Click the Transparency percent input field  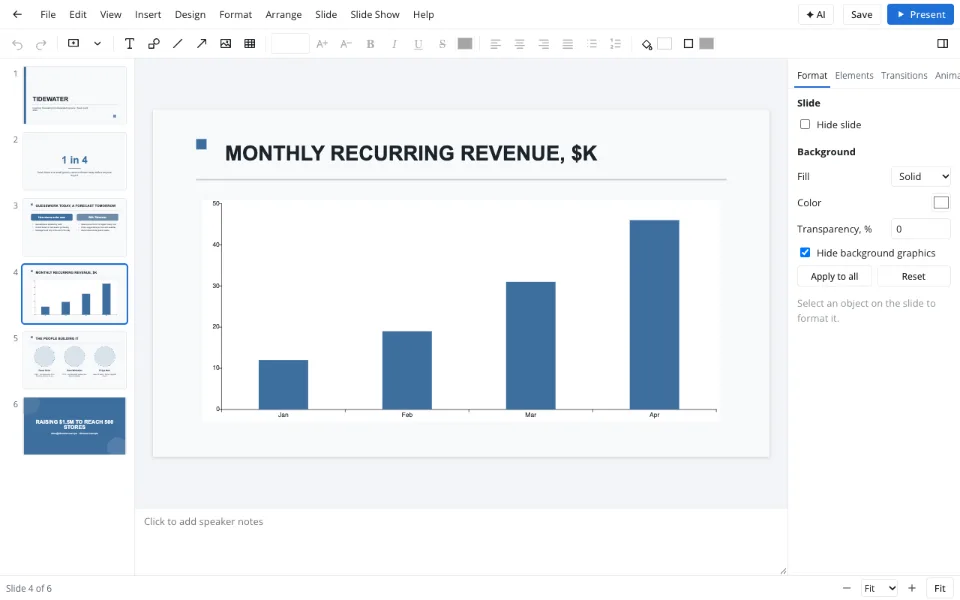click(921, 229)
